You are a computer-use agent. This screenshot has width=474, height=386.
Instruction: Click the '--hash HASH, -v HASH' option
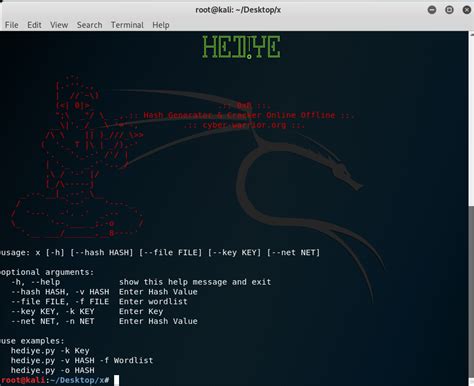(x=60, y=292)
